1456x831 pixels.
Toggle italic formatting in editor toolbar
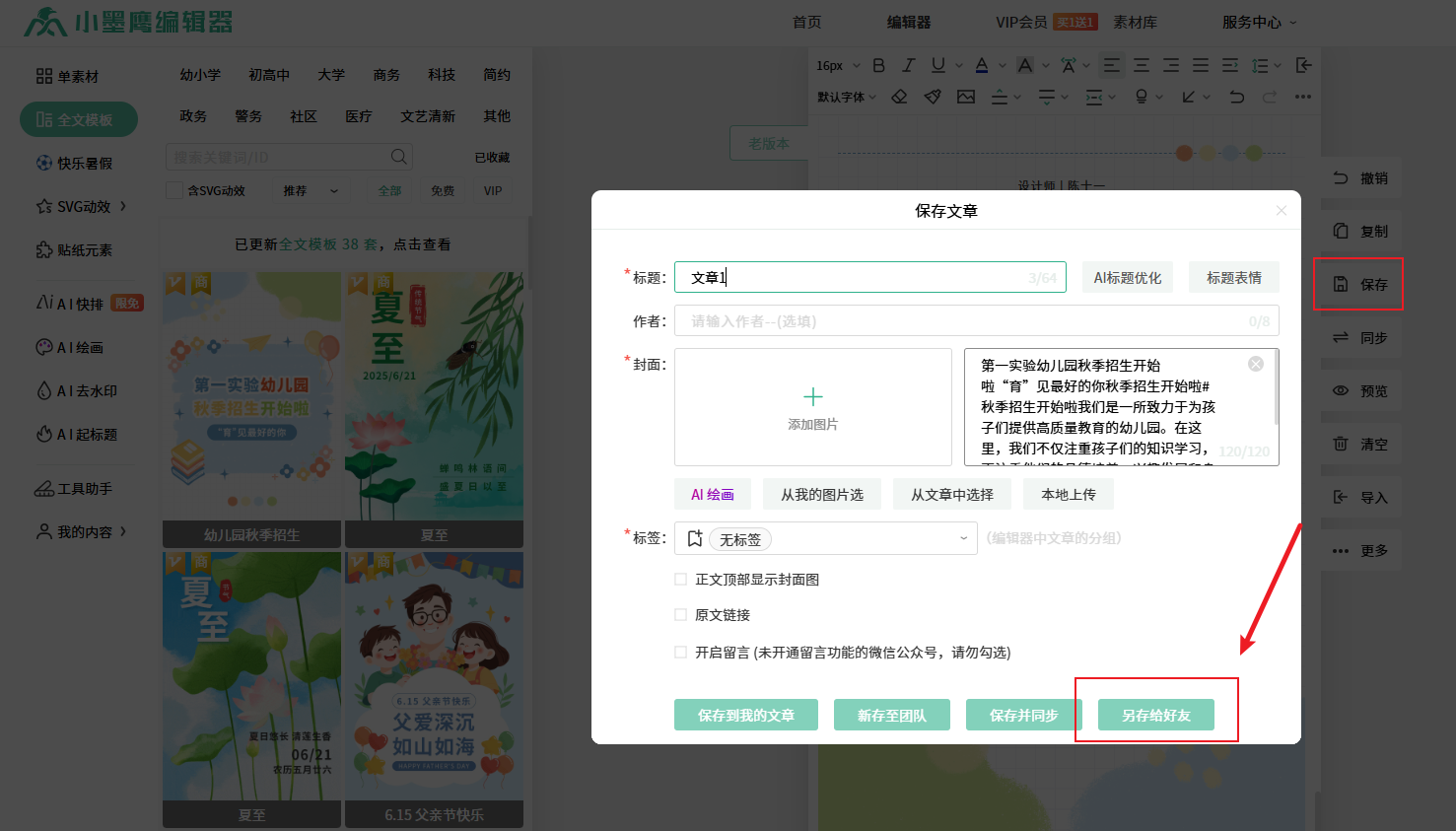coord(909,65)
